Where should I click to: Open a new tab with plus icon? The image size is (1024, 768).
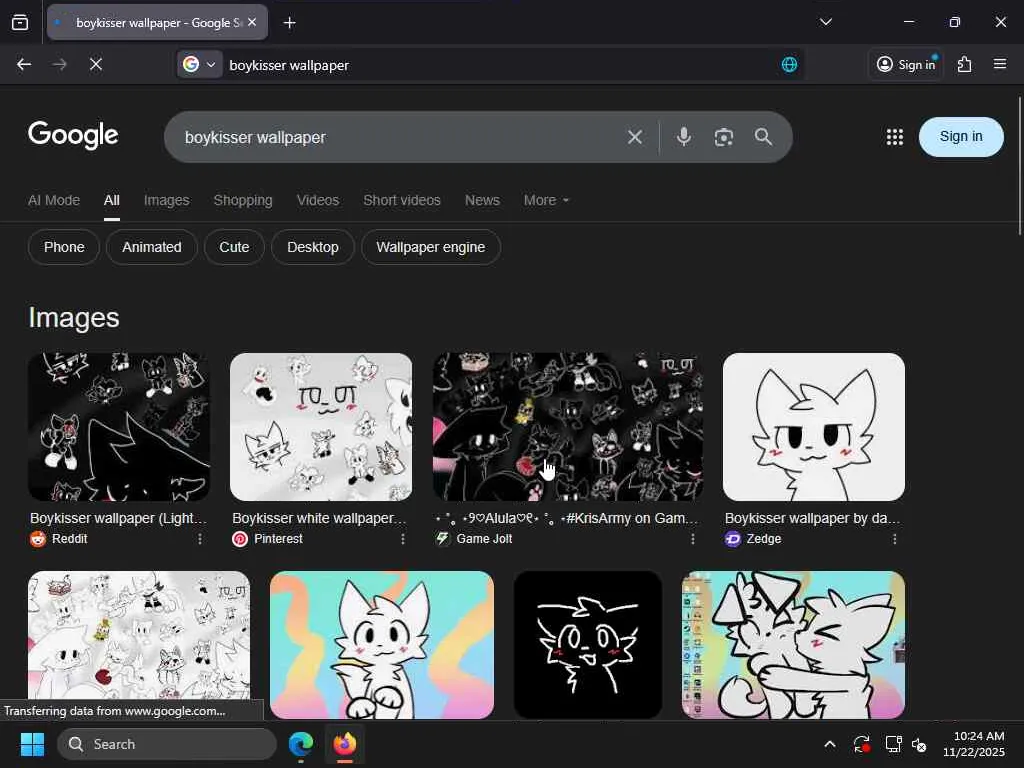pos(289,23)
